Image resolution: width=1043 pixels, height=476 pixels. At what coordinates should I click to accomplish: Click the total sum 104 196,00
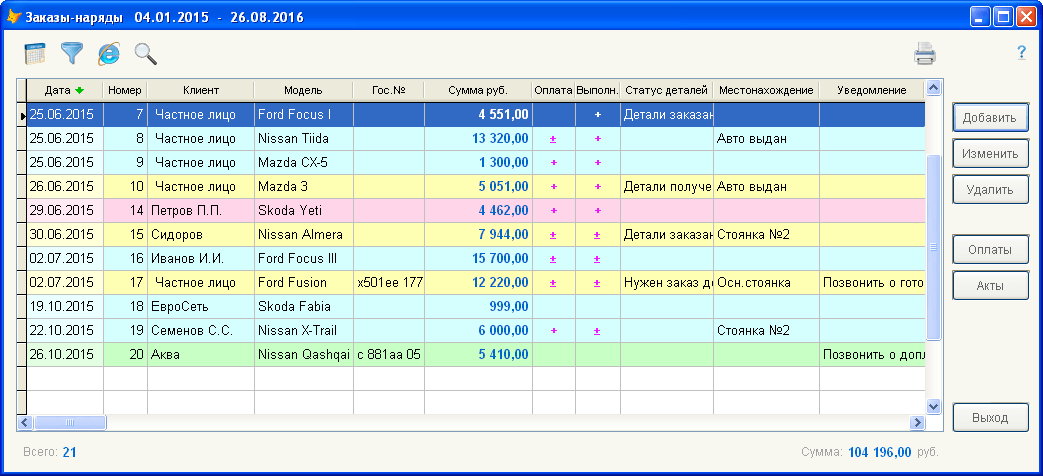[x=879, y=453]
